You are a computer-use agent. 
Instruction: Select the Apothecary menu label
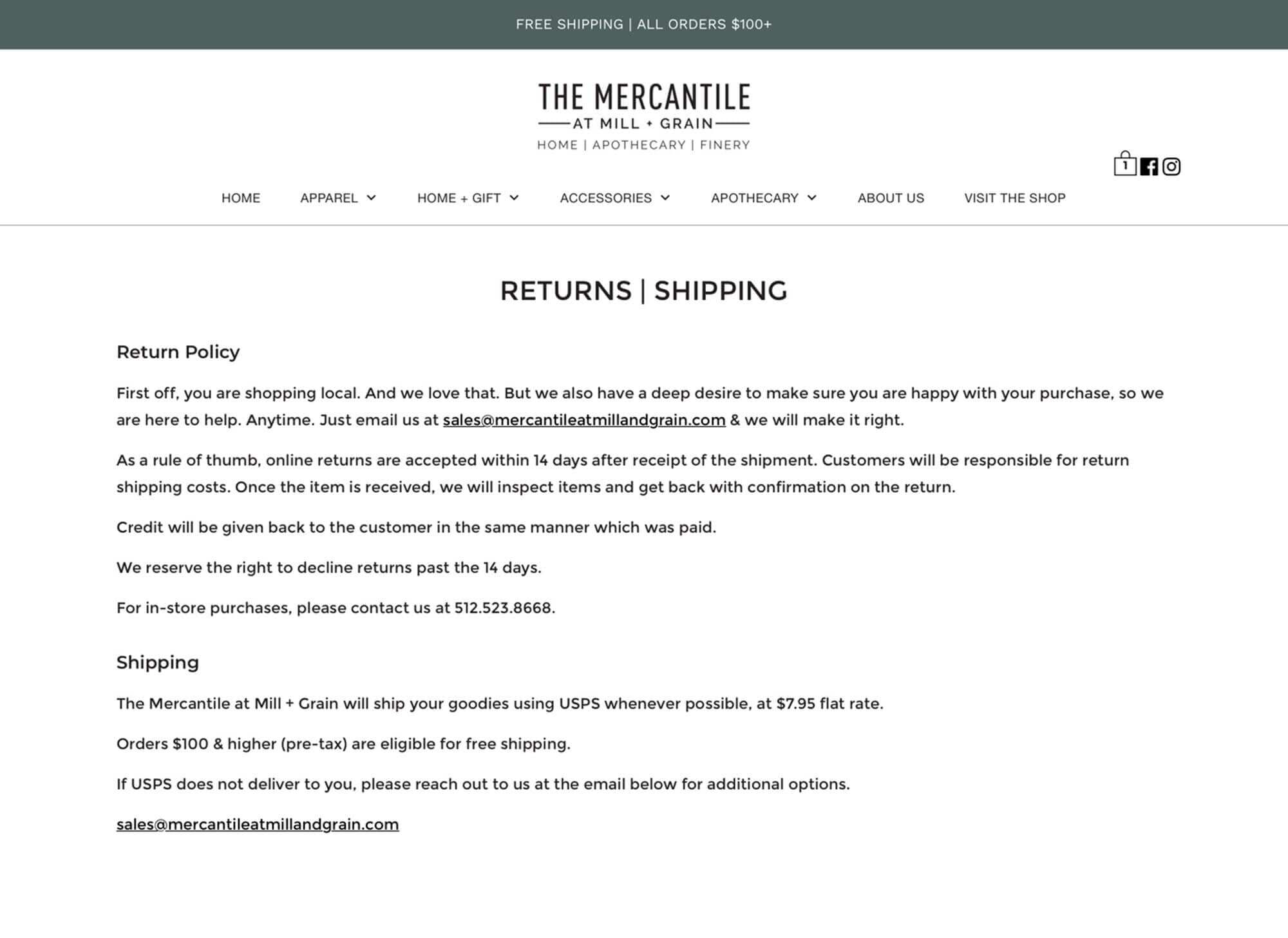tap(754, 198)
